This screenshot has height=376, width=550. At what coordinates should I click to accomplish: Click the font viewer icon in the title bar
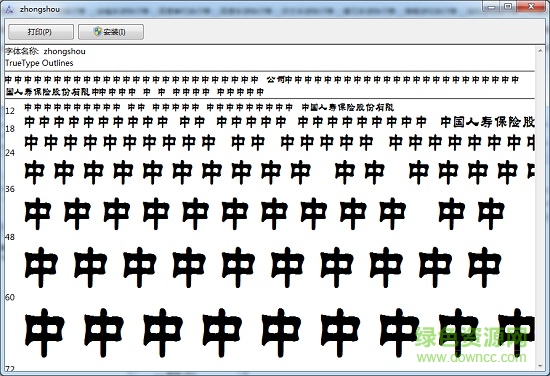(x=9, y=9)
